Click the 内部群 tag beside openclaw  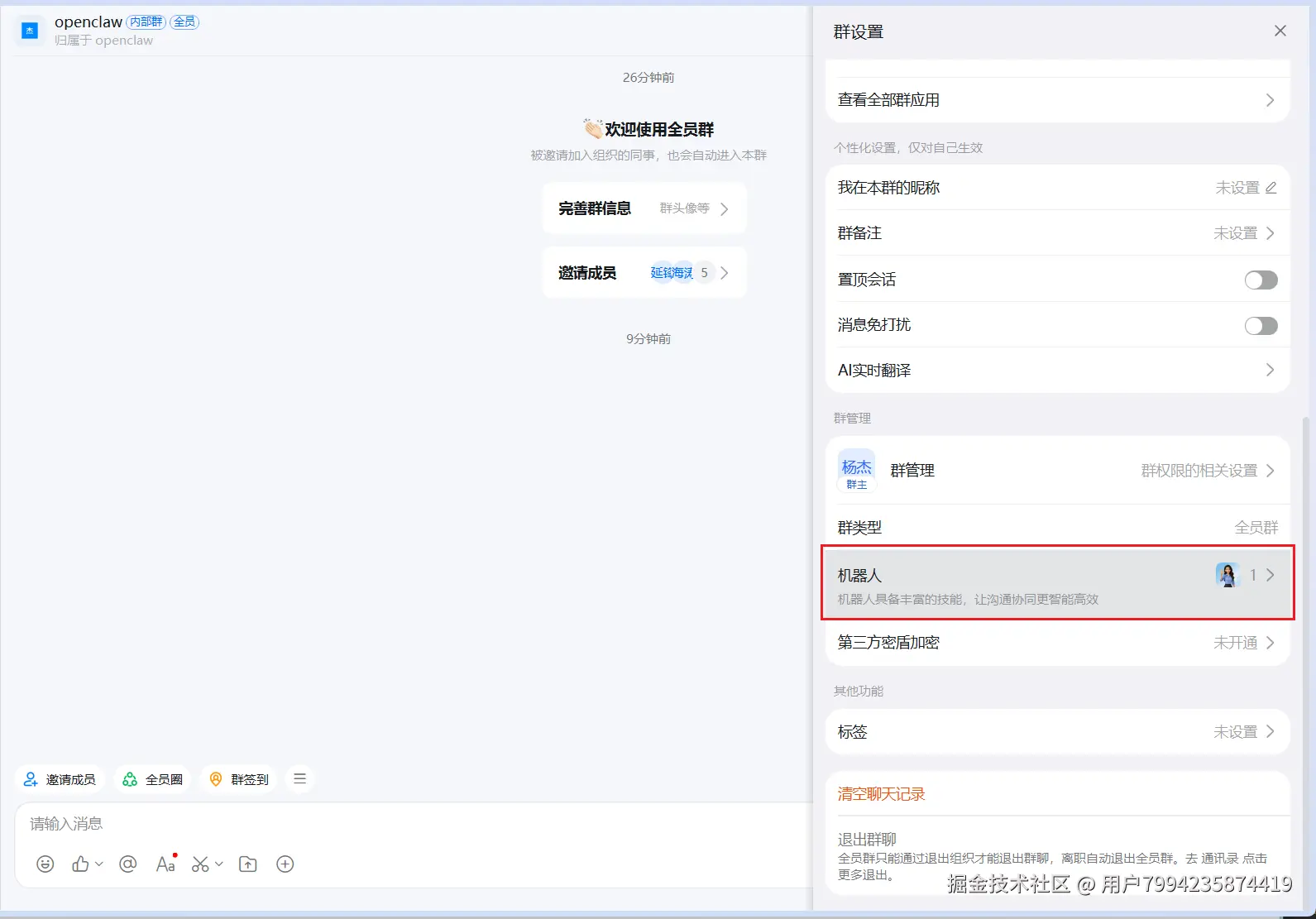coord(146,22)
